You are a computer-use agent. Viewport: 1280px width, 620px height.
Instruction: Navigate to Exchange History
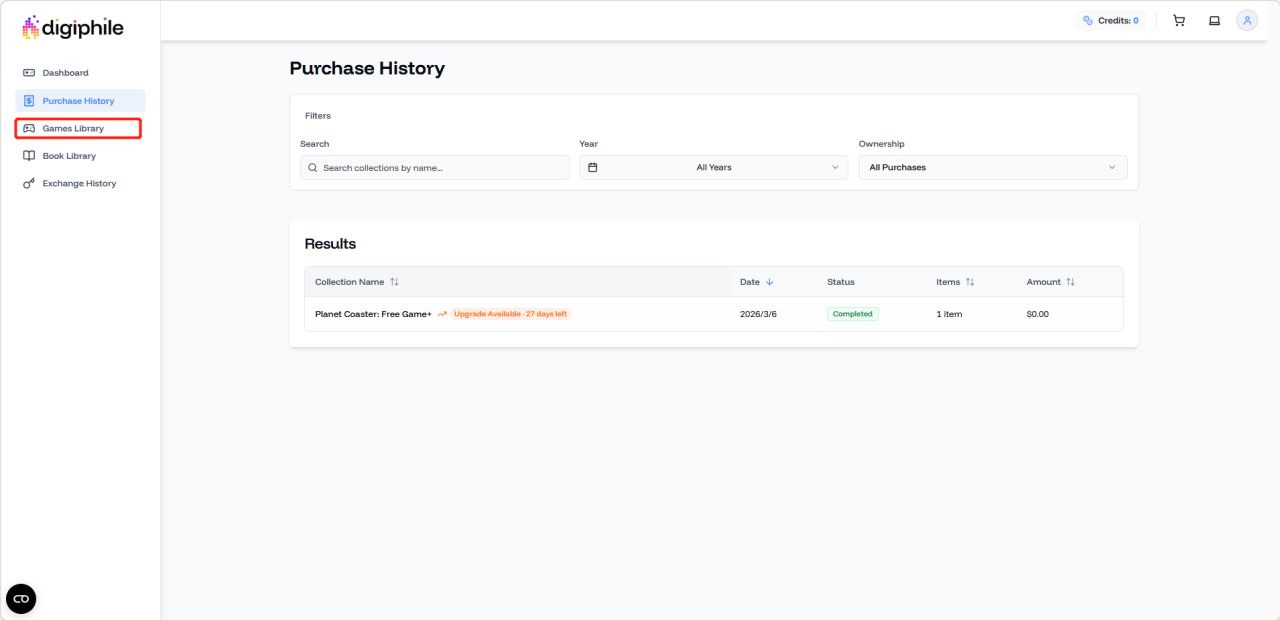(x=79, y=184)
